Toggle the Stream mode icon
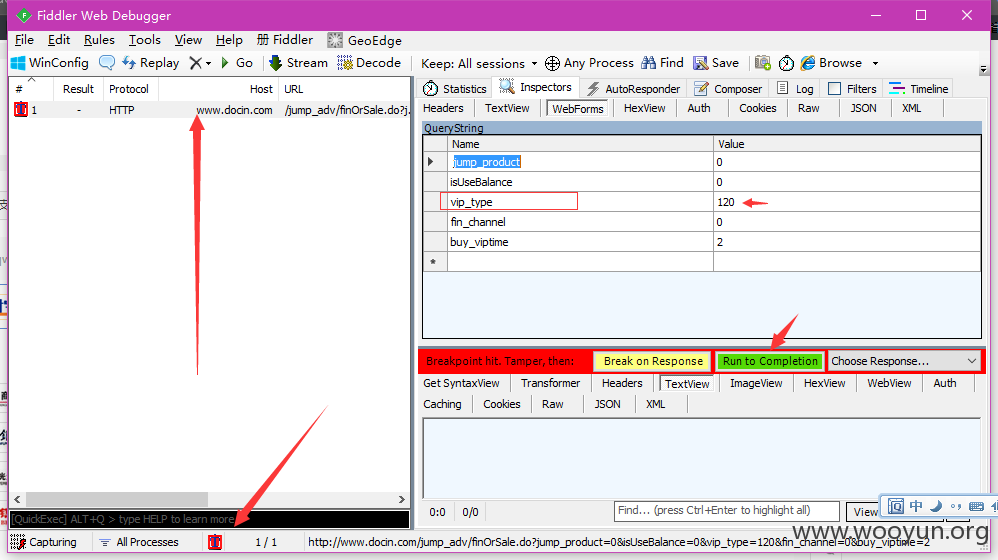 tap(276, 63)
